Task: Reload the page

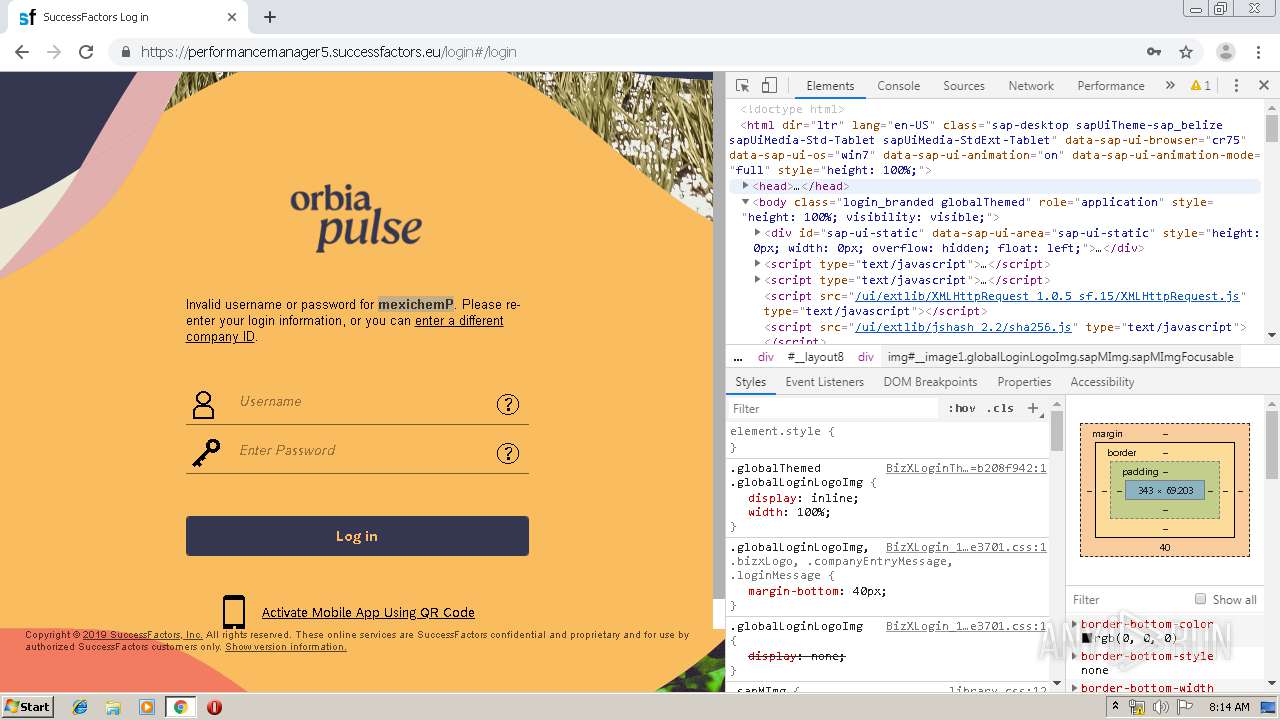Action: 86,52
